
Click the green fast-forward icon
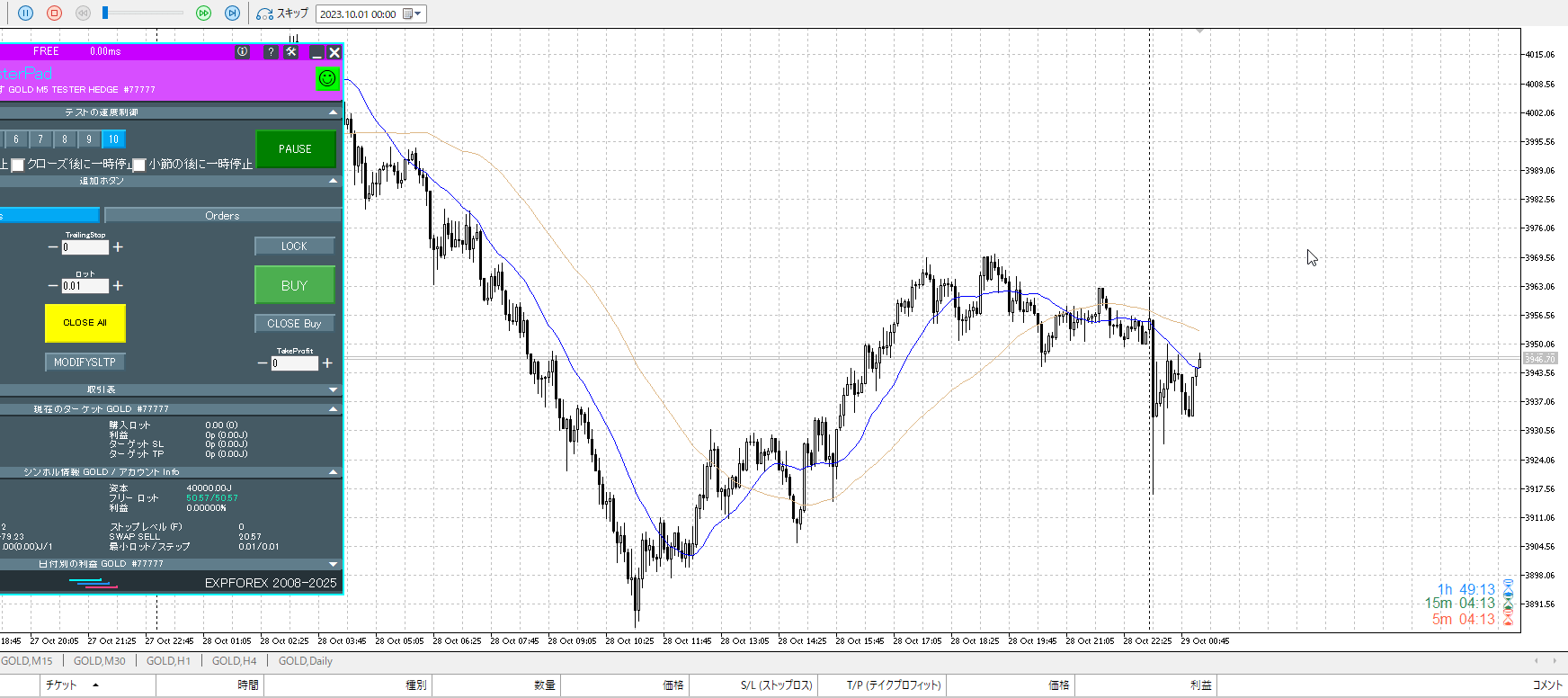click(203, 13)
